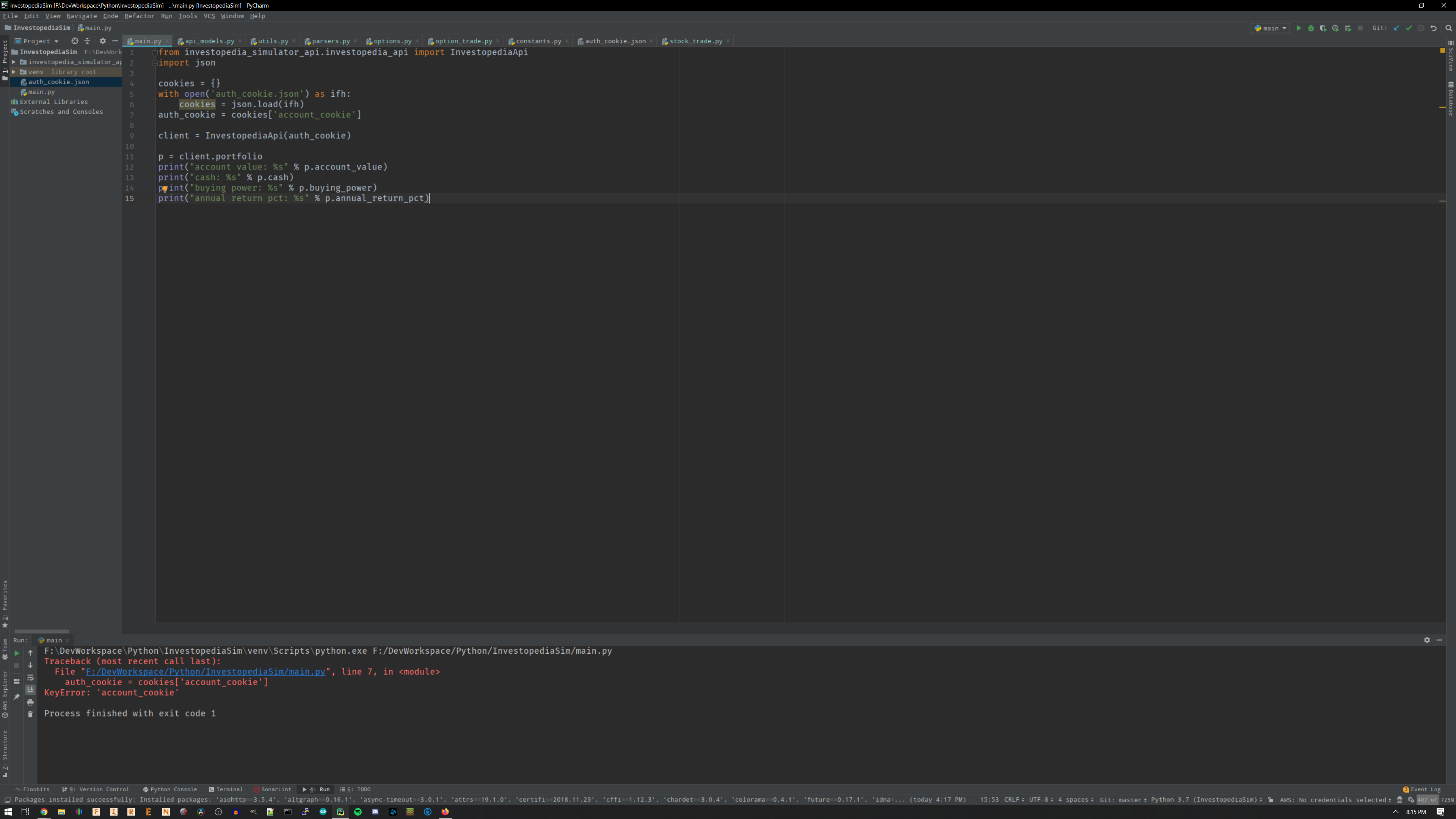This screenshot has height=819, width=1456.
Task: Expand investopedia_simulator_api folder in tree
Action: pos(14,62)
